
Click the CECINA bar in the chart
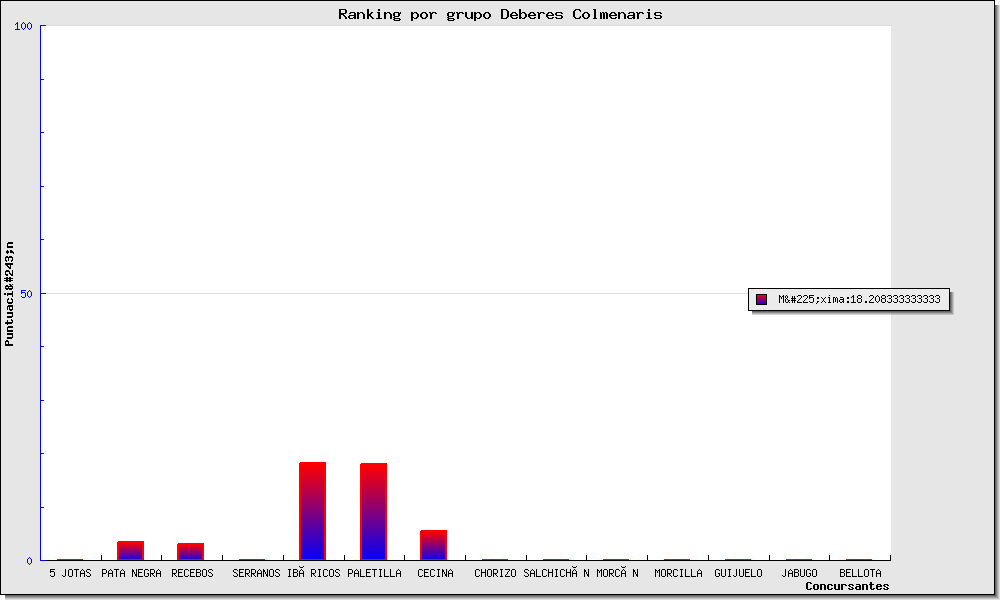point(433,545)
